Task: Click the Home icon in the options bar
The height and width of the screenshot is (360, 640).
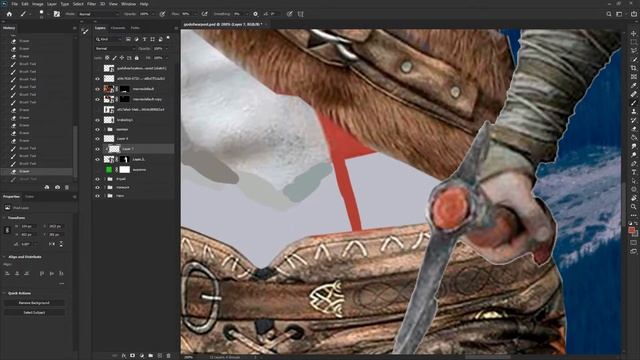Action: click(9, 14)
